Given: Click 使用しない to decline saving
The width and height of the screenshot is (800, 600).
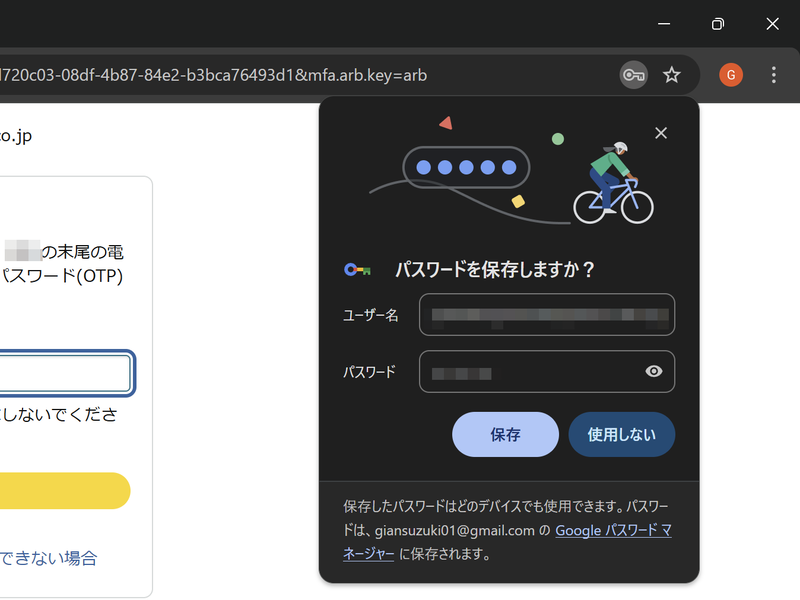Looking at the screenshot, I should [x=621, y=434].
